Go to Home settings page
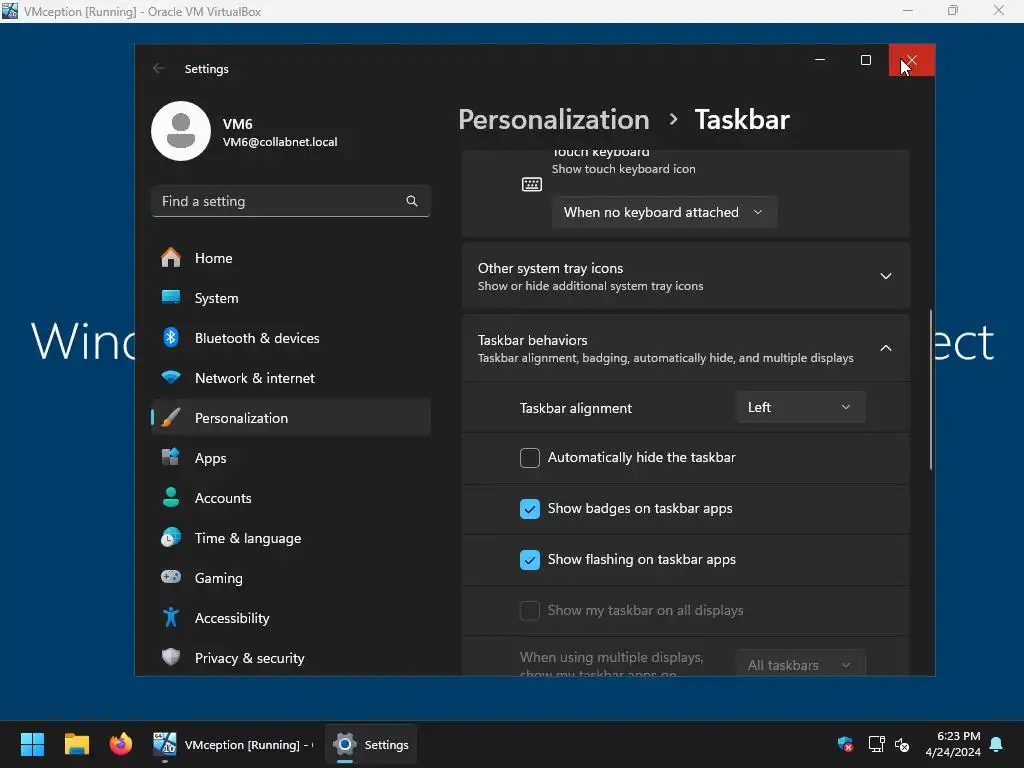Viewport: 1024px width, 768px height. (291, 258)
